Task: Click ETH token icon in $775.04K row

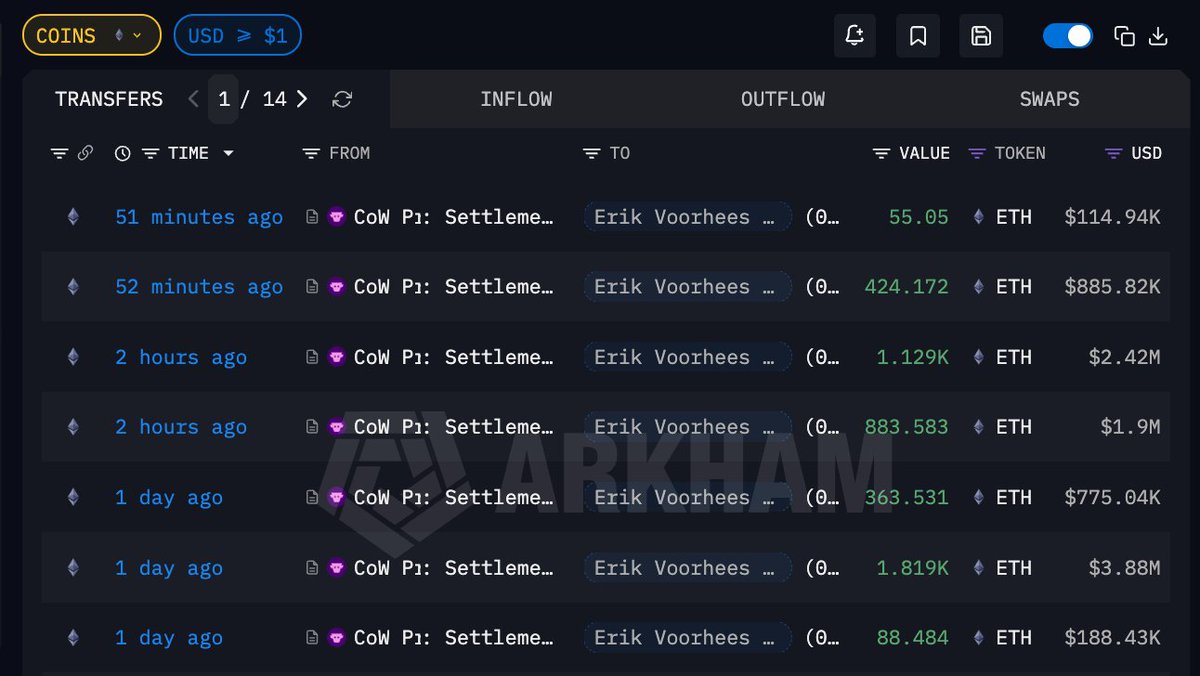Action: pyautogui.click(x=979, y=497)
